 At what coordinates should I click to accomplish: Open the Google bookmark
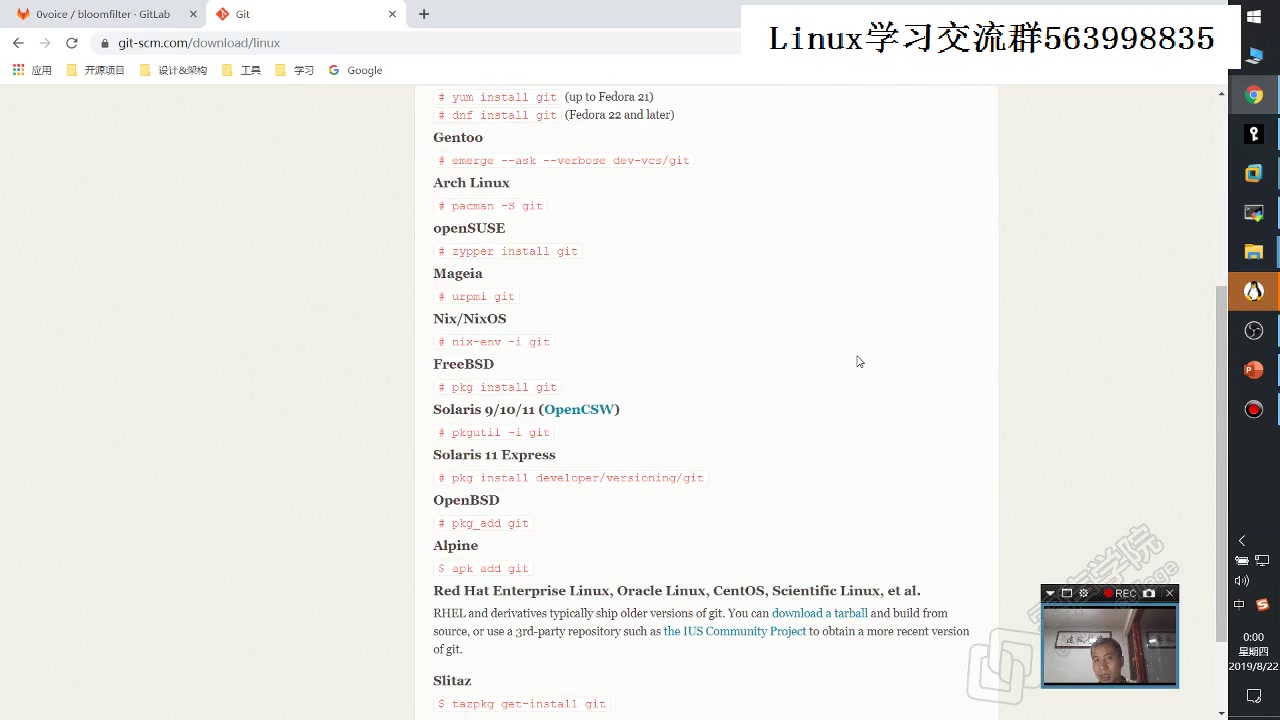pyautogui.click(x=355, y=70)
